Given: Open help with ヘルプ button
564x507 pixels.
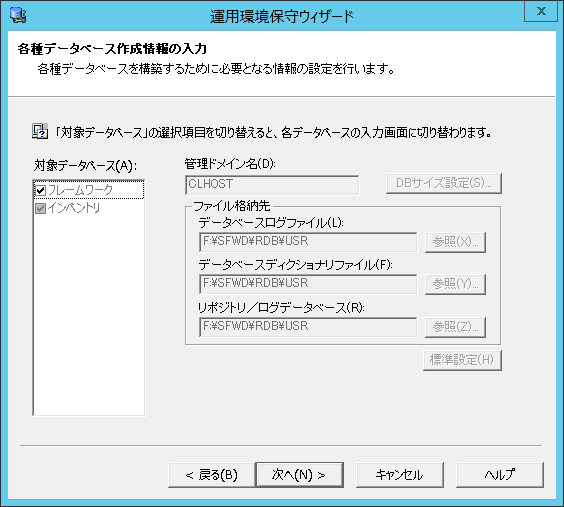Looking at the screenshot, I should coord(500,475).
